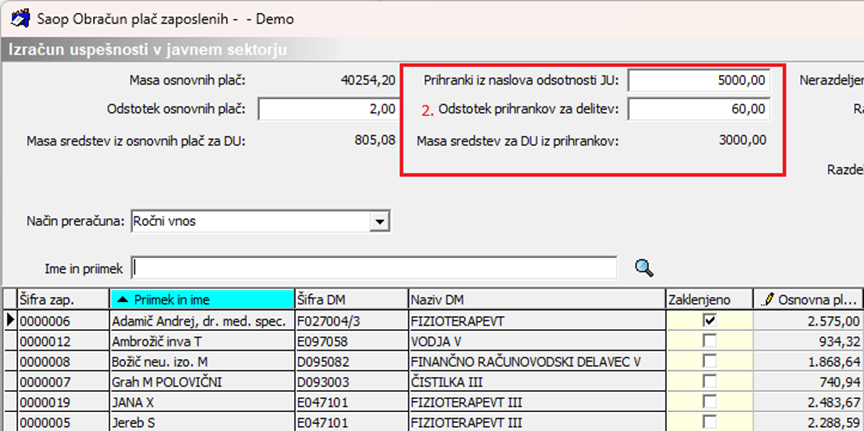Click the Šifra zap. column header
This screenshot has height=431, width=864.
63,300
